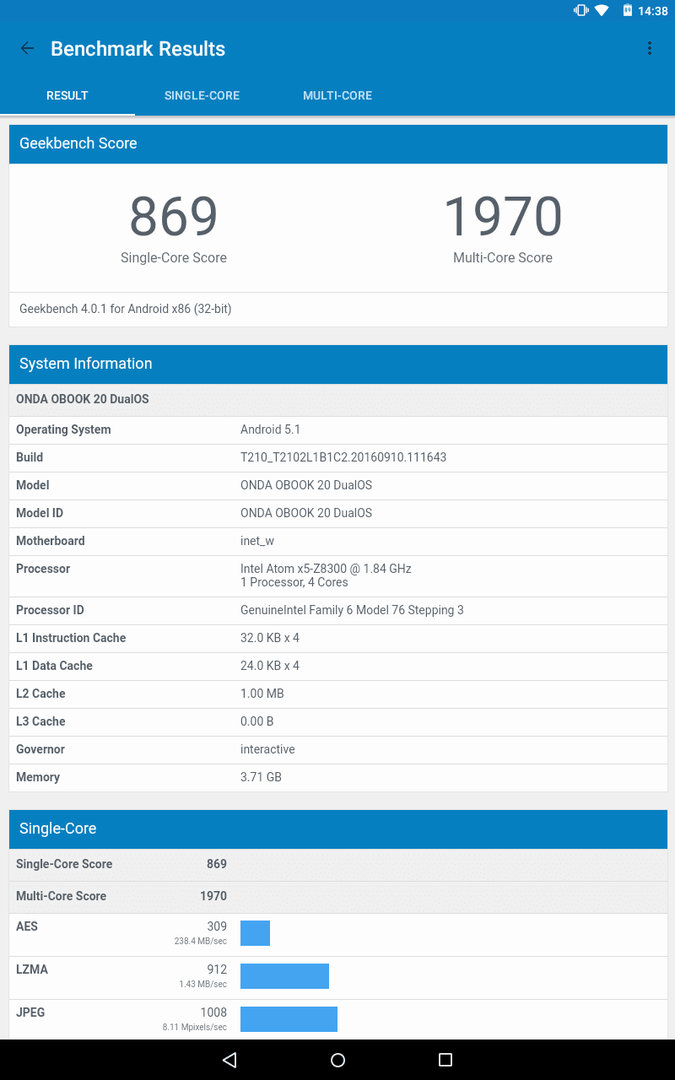Tap the Single-Core section header at bottom

pos(338,829)
